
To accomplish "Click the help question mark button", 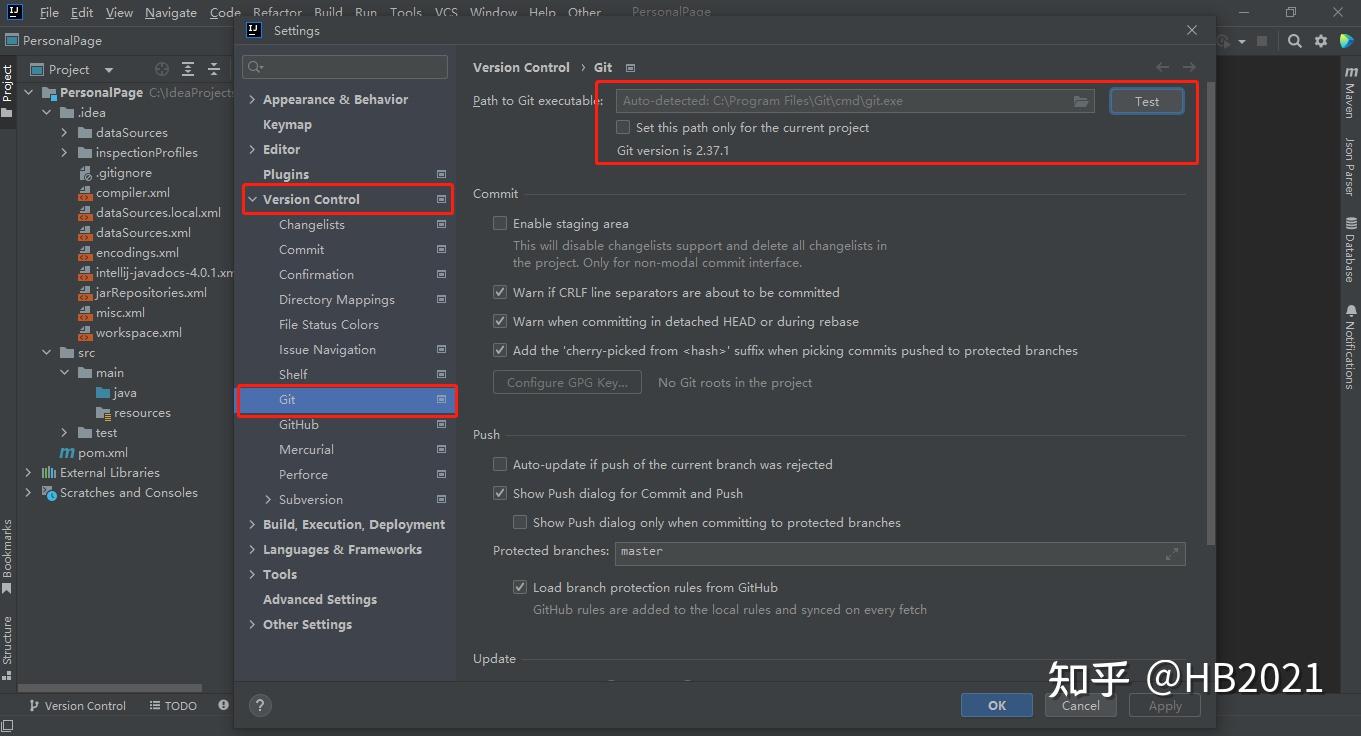I will pyautogui.click(x=259, y=705).
